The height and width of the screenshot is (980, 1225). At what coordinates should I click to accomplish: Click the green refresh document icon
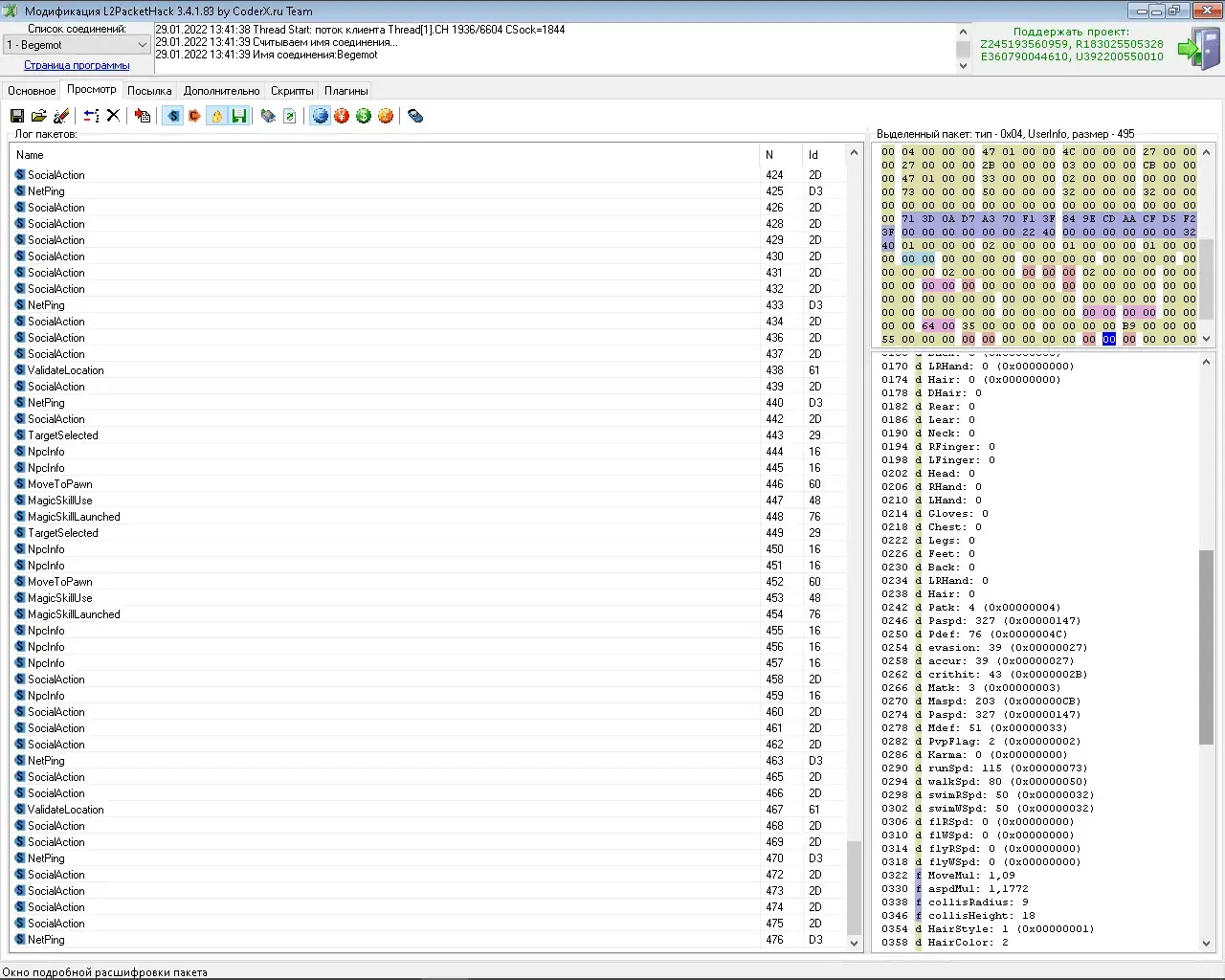pos(289,116)
